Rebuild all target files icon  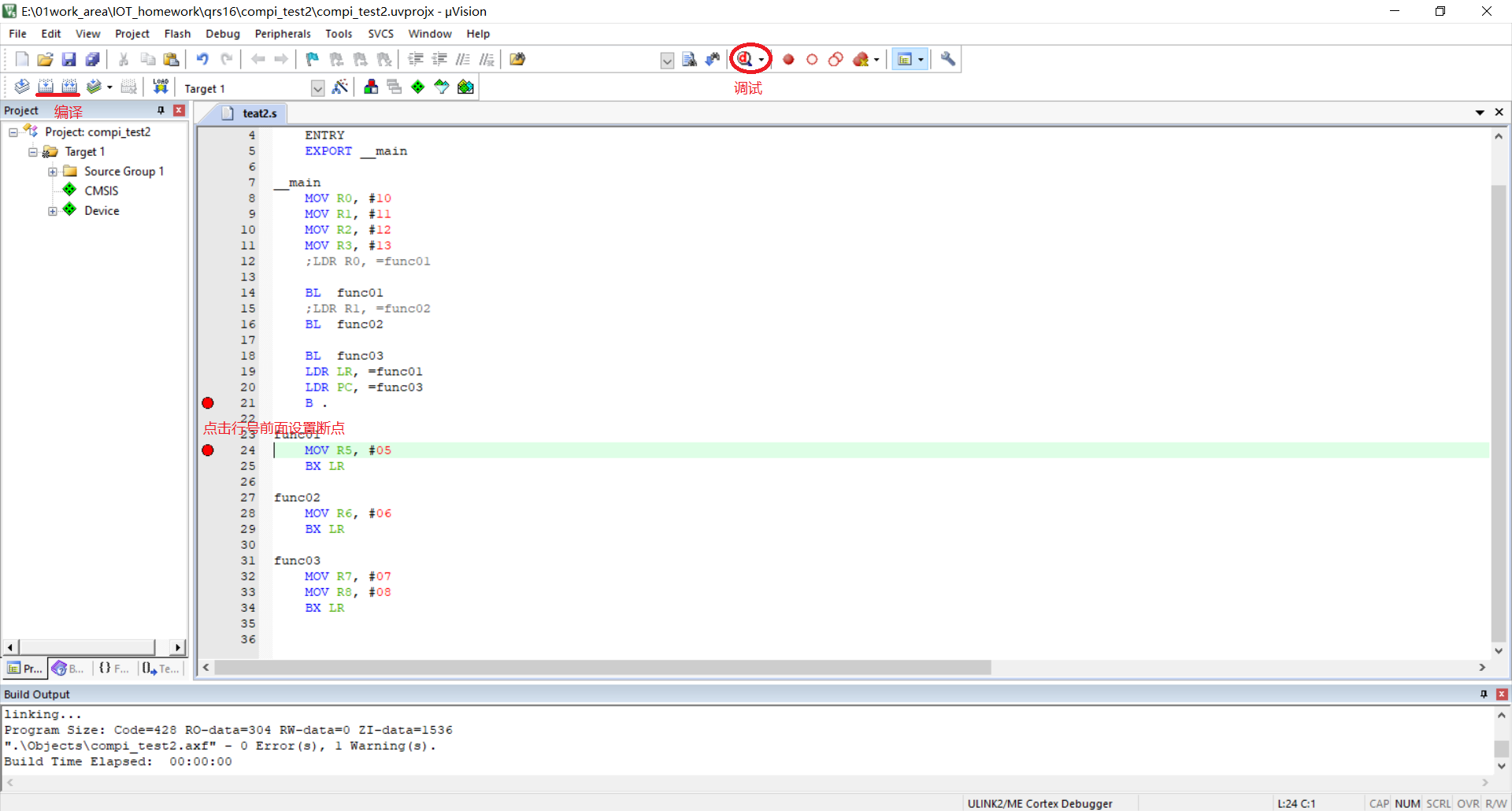pos(69,87)
